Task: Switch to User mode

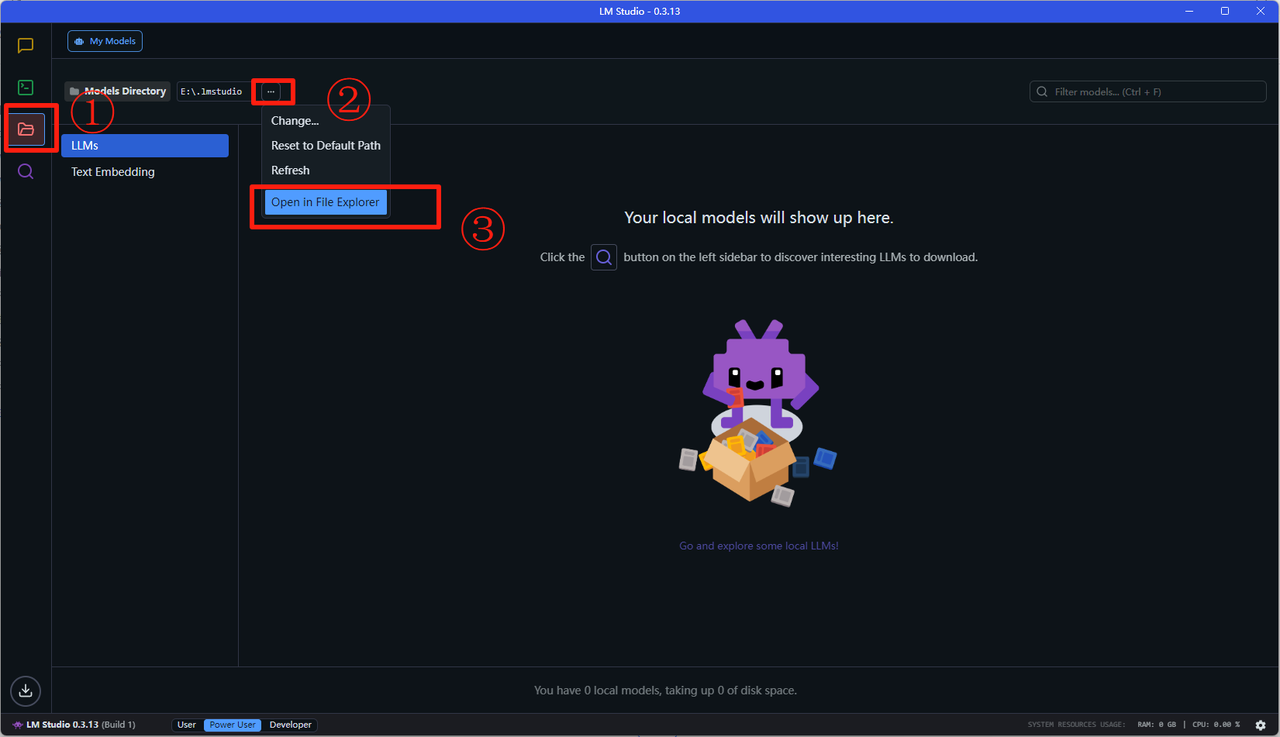Action: [x=187, y=725]
